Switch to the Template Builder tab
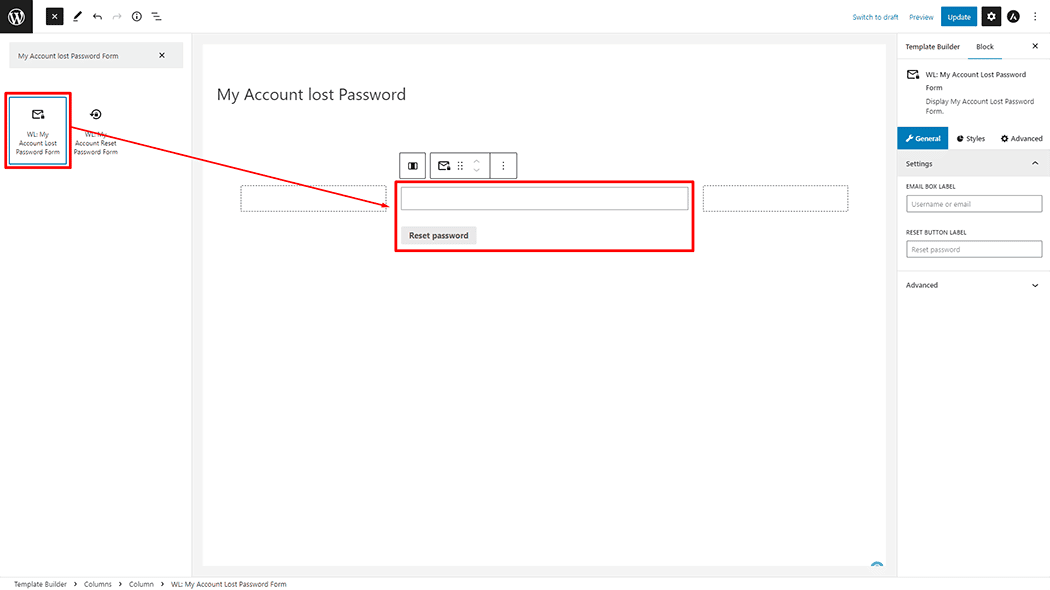1050x590 pixels. coord(932,47)
